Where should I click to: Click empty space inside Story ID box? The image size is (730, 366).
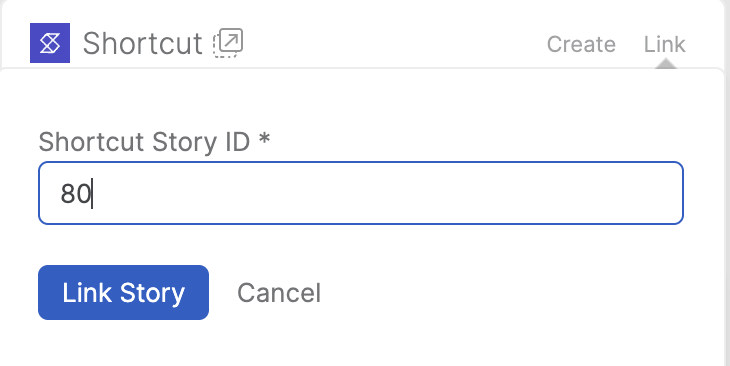(x=386, y=193)
